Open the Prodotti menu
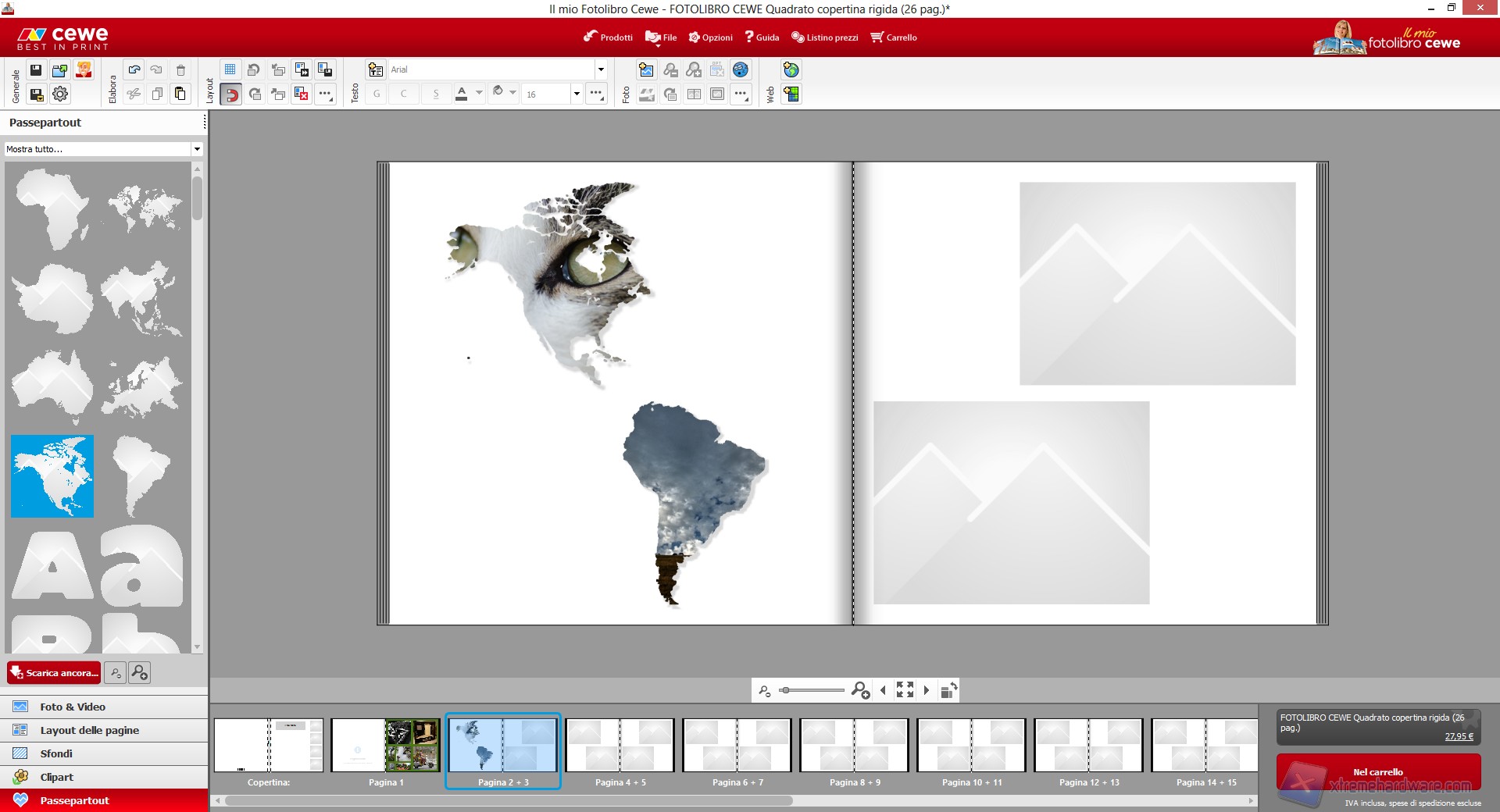This screenshot has height=812, width=1500. pyautogui.click(x=608, y=37)
